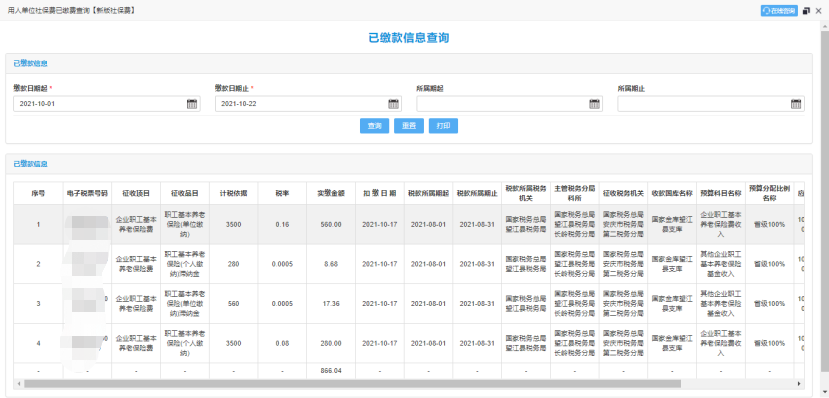Click 实缴金额 cell 8.68 in row 2
This screenshot has height=398, width=829.
click(331, 264)
